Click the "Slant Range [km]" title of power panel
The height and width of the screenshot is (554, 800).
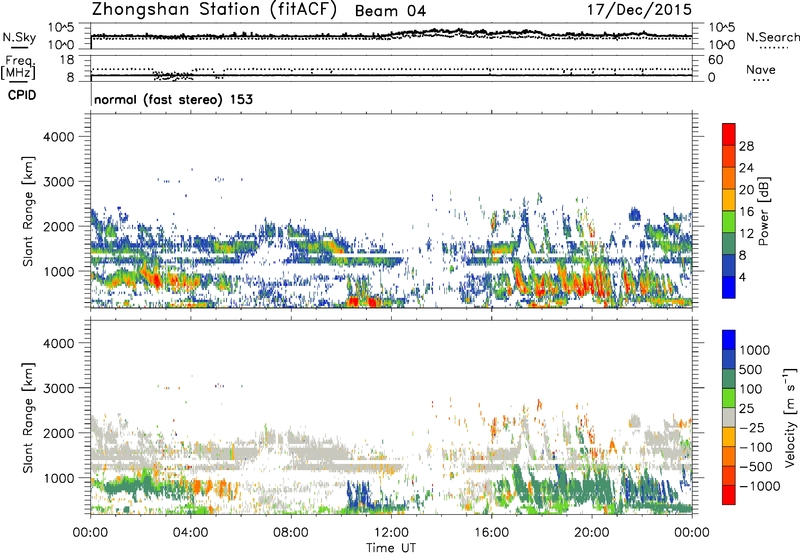[x=28, y=211]
